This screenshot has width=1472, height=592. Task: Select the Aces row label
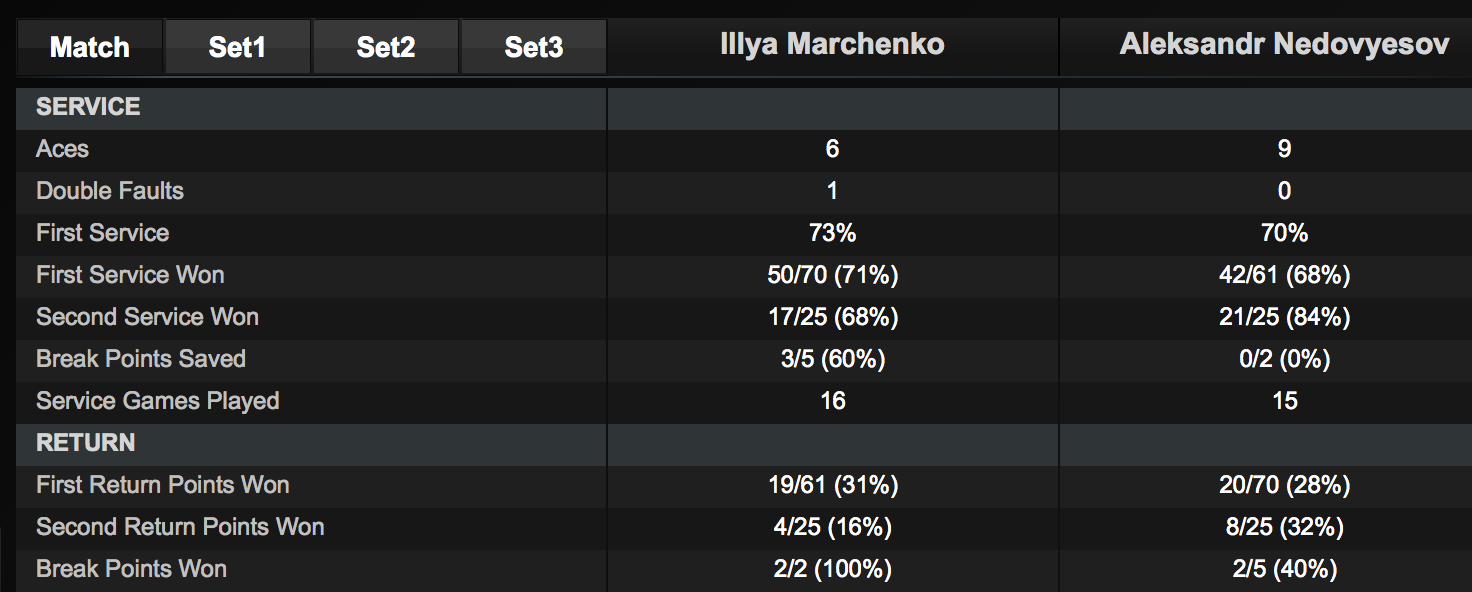[62, 149]
